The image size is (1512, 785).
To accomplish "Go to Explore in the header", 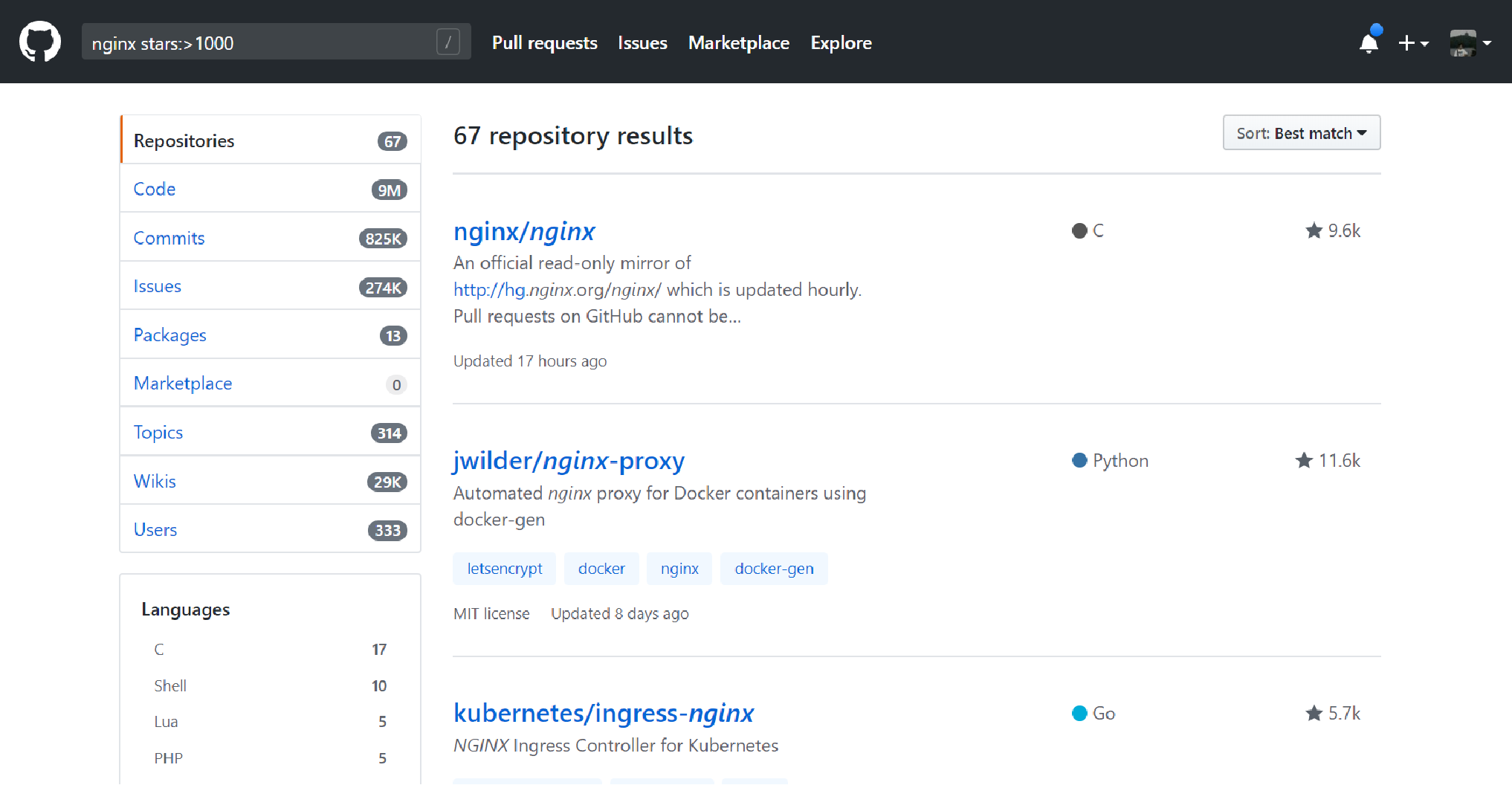I will point(841,43).
